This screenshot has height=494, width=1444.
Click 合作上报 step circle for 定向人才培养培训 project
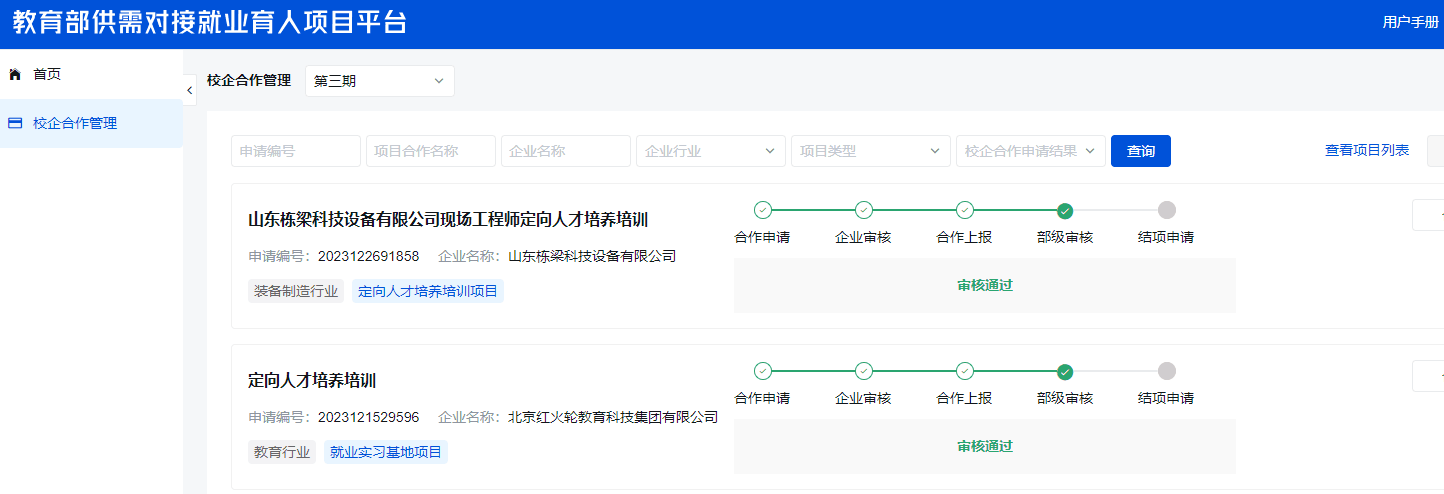pyautogui.click(x=965, y=371)
